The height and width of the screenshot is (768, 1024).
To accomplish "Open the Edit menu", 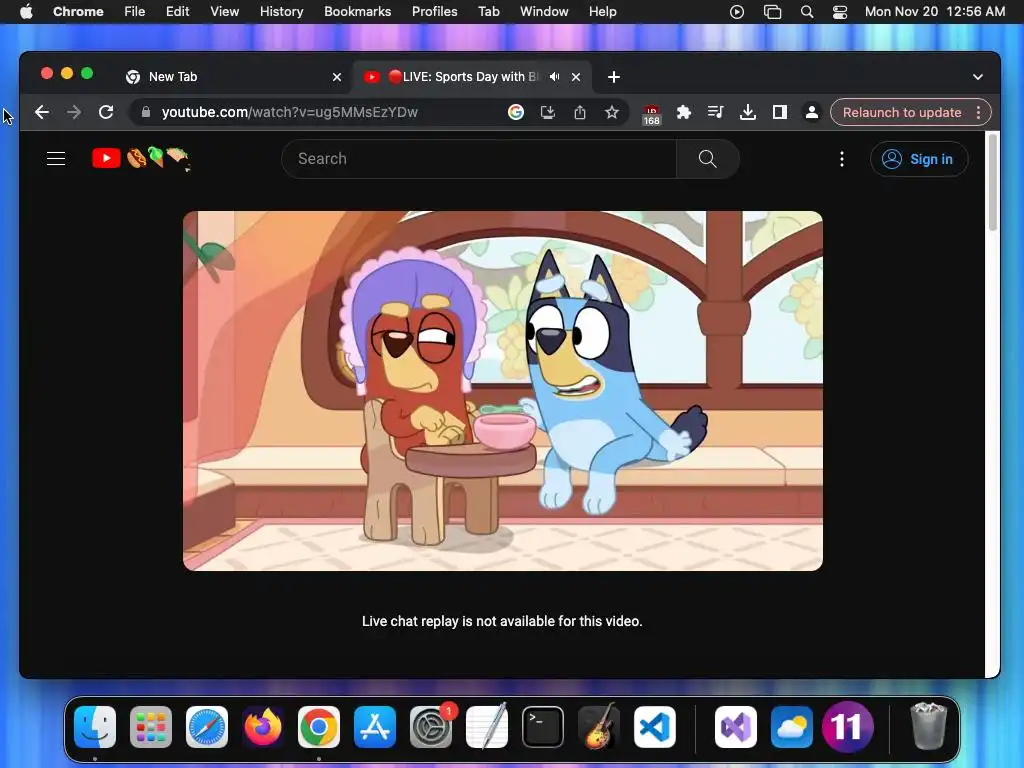I will pos(177,12).
